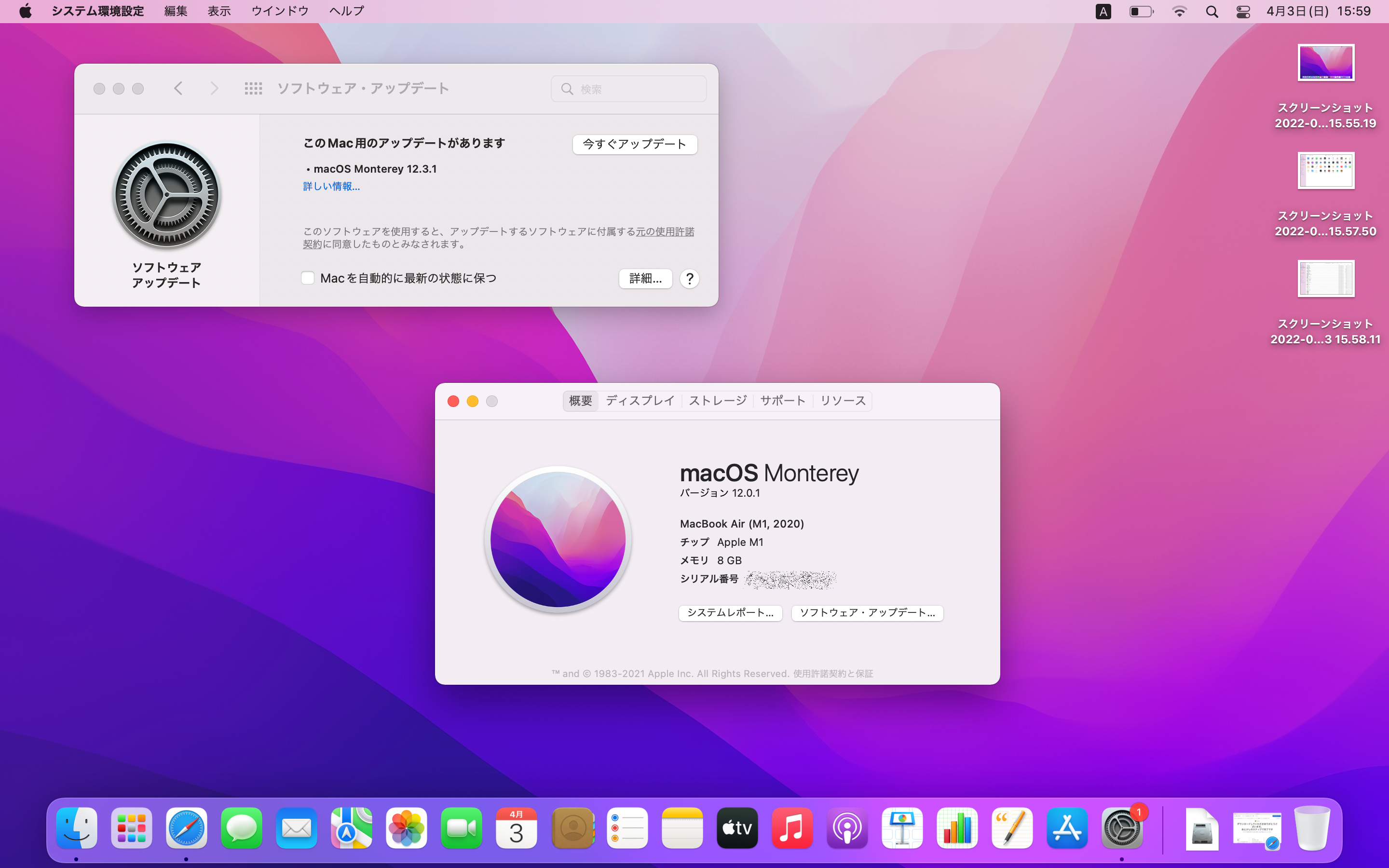
Task: Open Podcasts app in the Dock
Action: tap(847, 828)
